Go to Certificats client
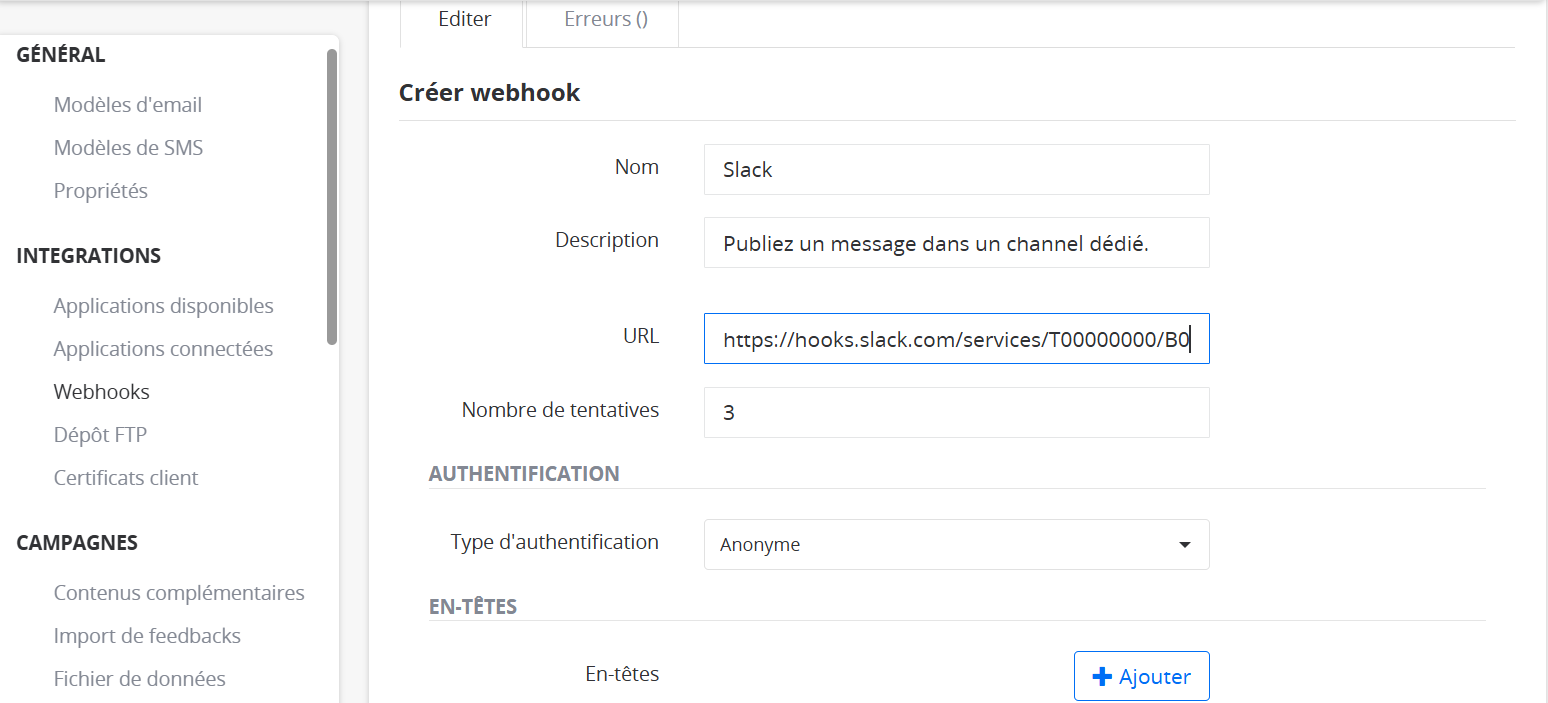This screenshot has height=703, width=1548. (x=126, y=478)
